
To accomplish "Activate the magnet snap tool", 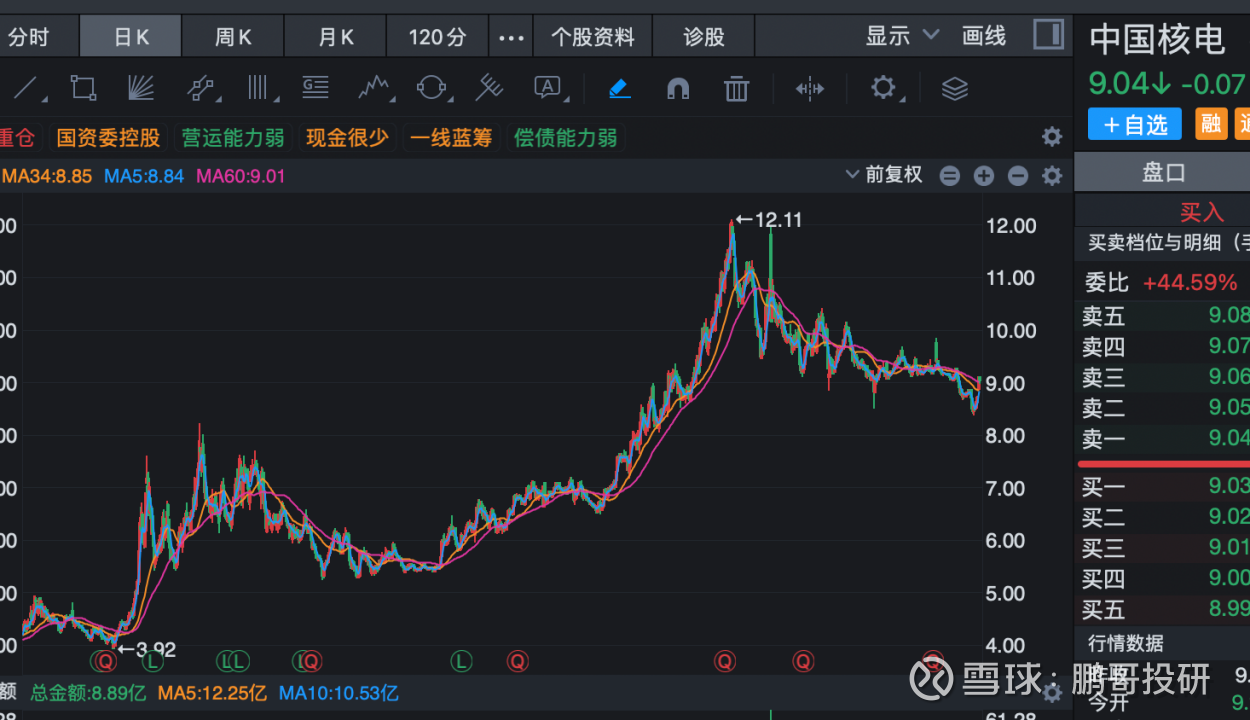I will point(678,89).
